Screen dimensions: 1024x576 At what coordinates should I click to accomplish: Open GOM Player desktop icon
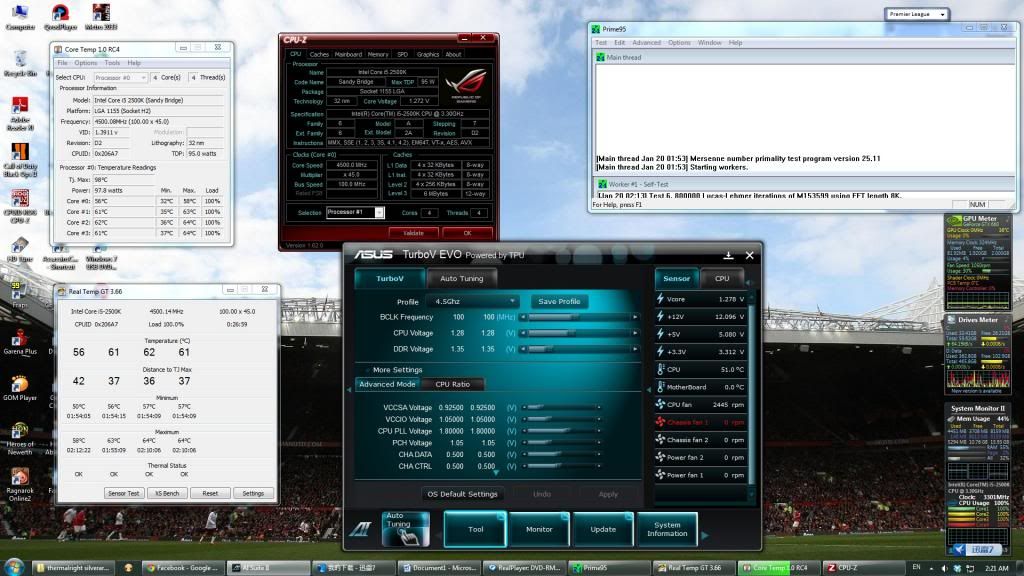coord(20,385)
